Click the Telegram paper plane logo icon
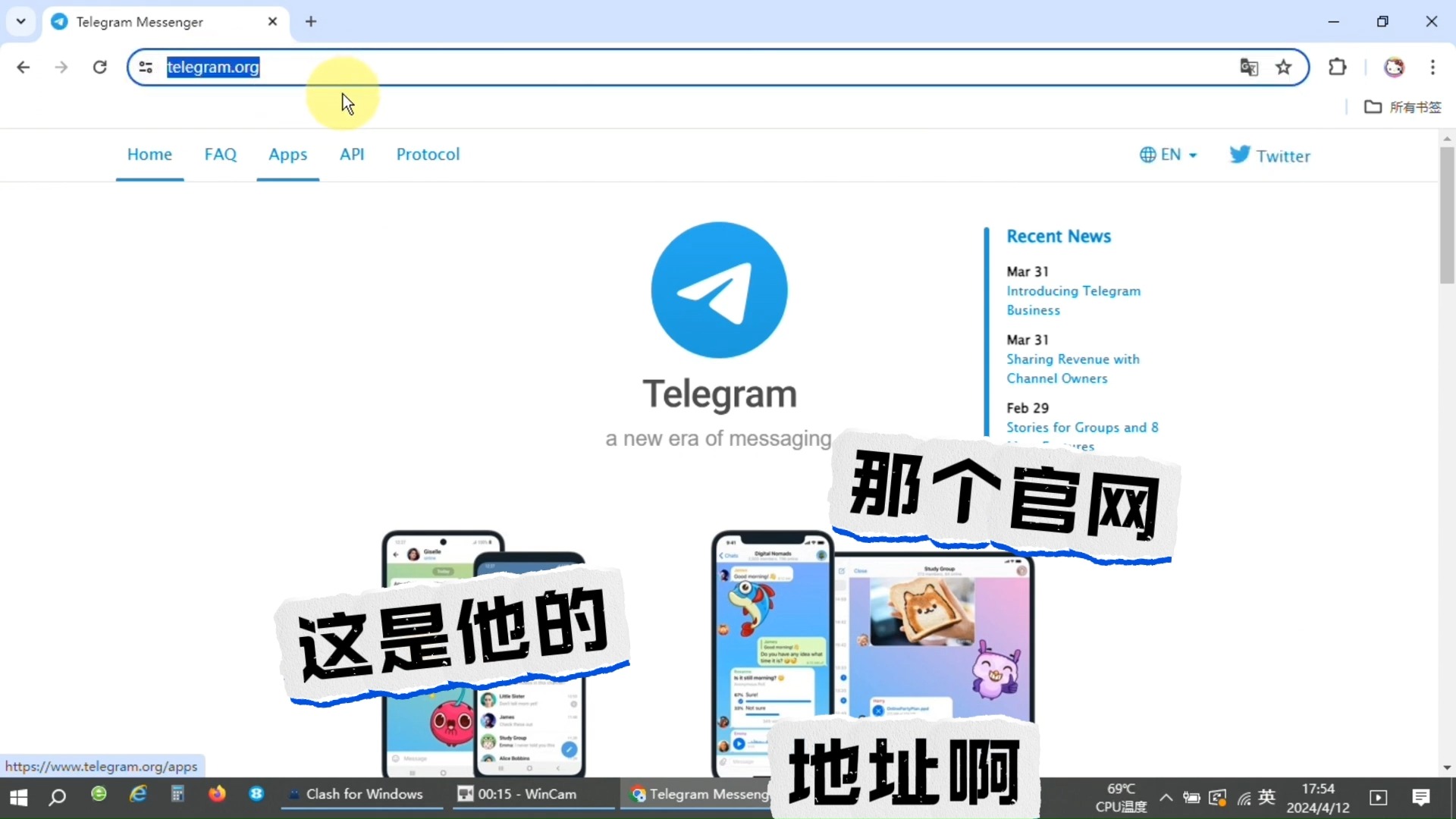The height and width of the screenshot is (819, 1456). (719, 289)
